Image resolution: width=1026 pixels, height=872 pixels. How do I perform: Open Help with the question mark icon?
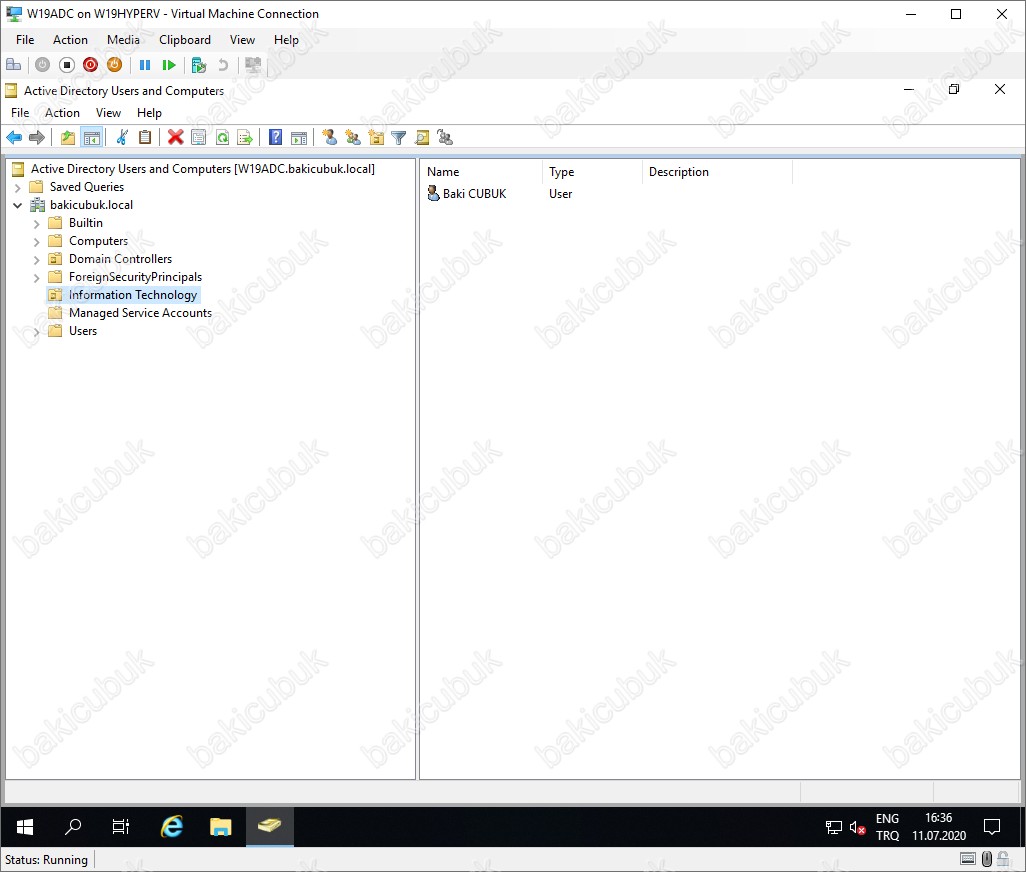[275, 137]
